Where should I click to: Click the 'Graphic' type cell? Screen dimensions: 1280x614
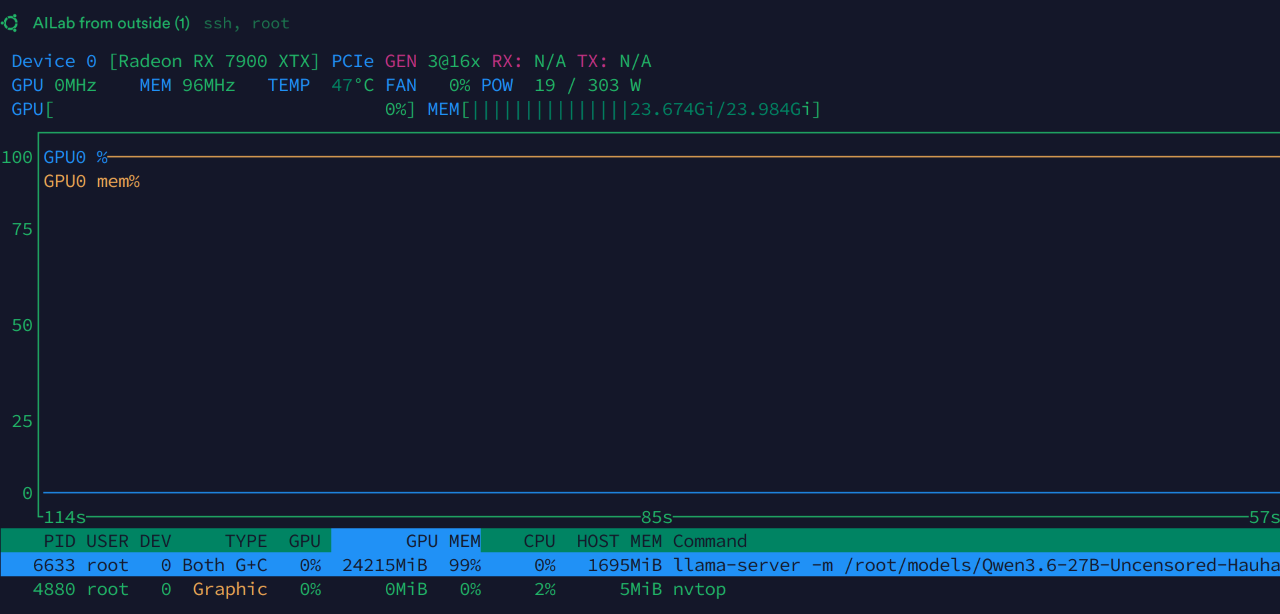click(230, 589)
